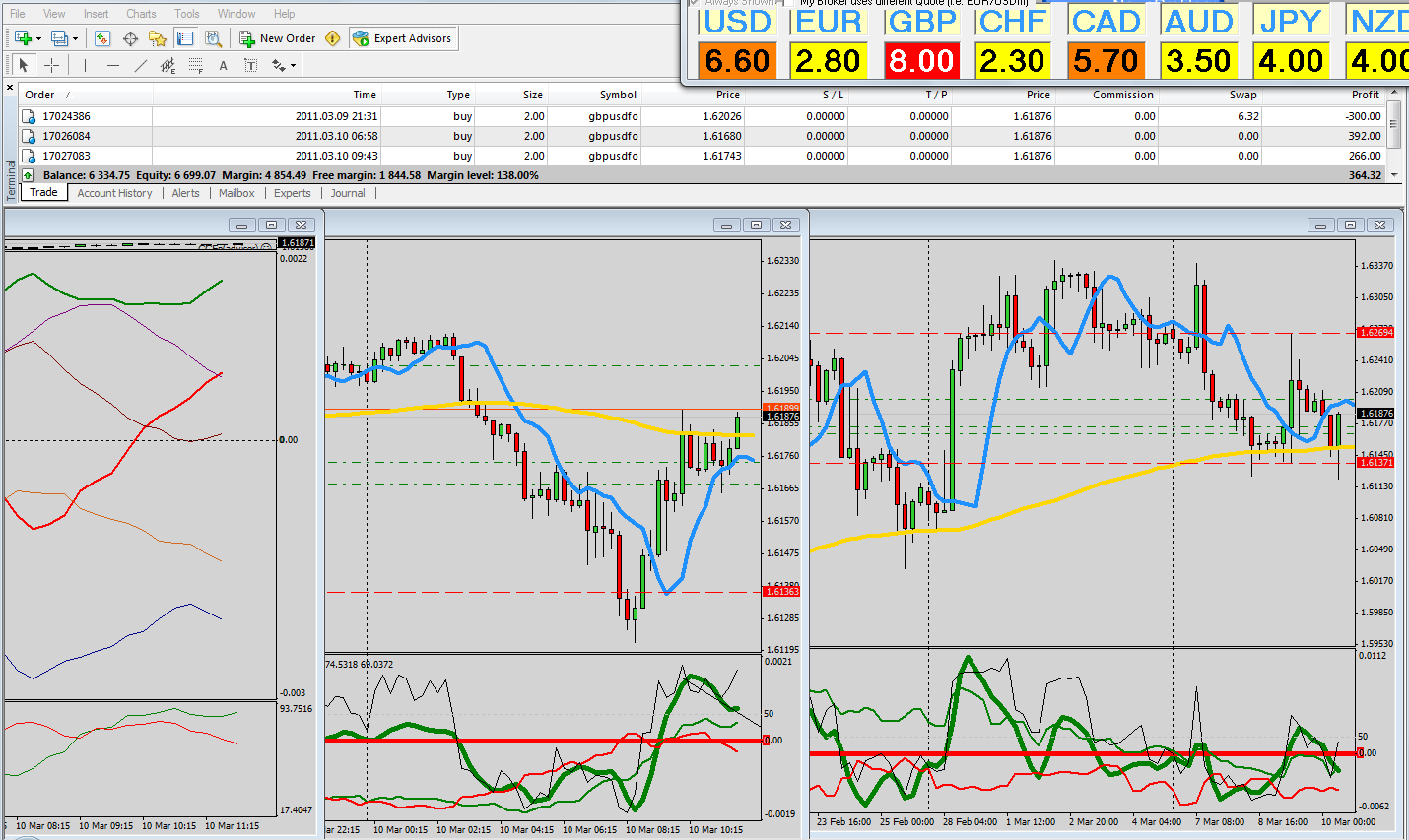Toggle the Navigator folder-star icon
This screenshot has height=840, width=1409.
coord(158,38)
